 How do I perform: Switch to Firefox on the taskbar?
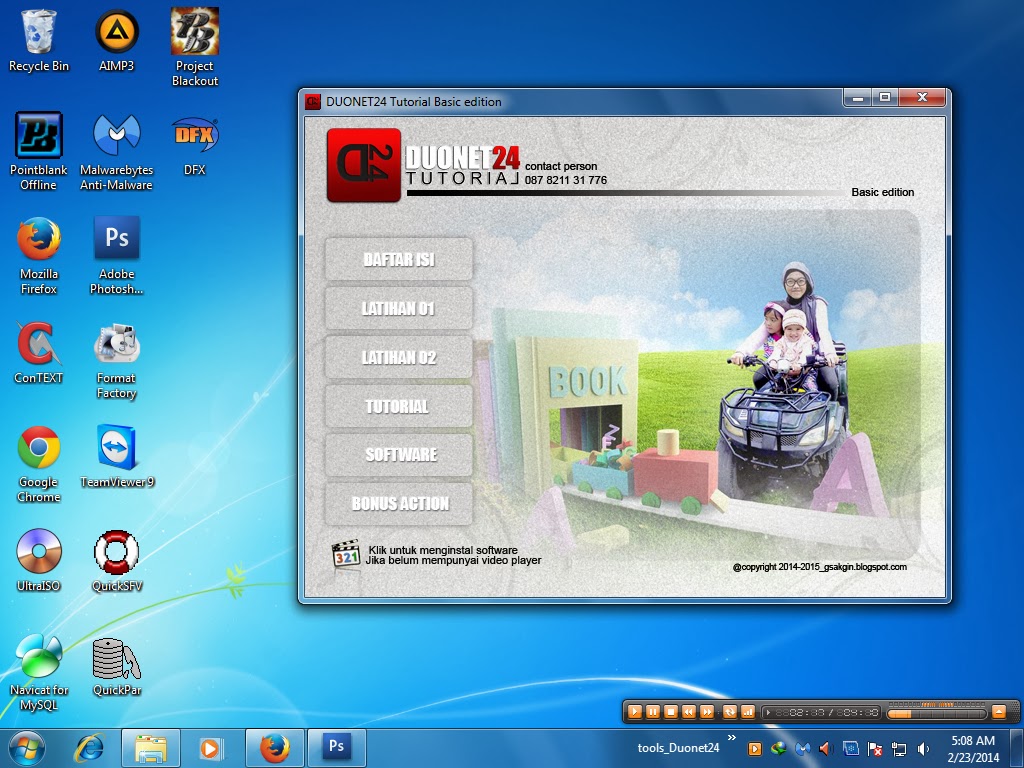(x=274, y=748)
